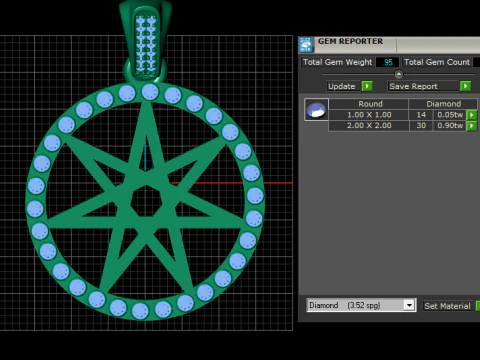Click the green arrow next to Save Report
480x360 pixels.
coord(465,86)
